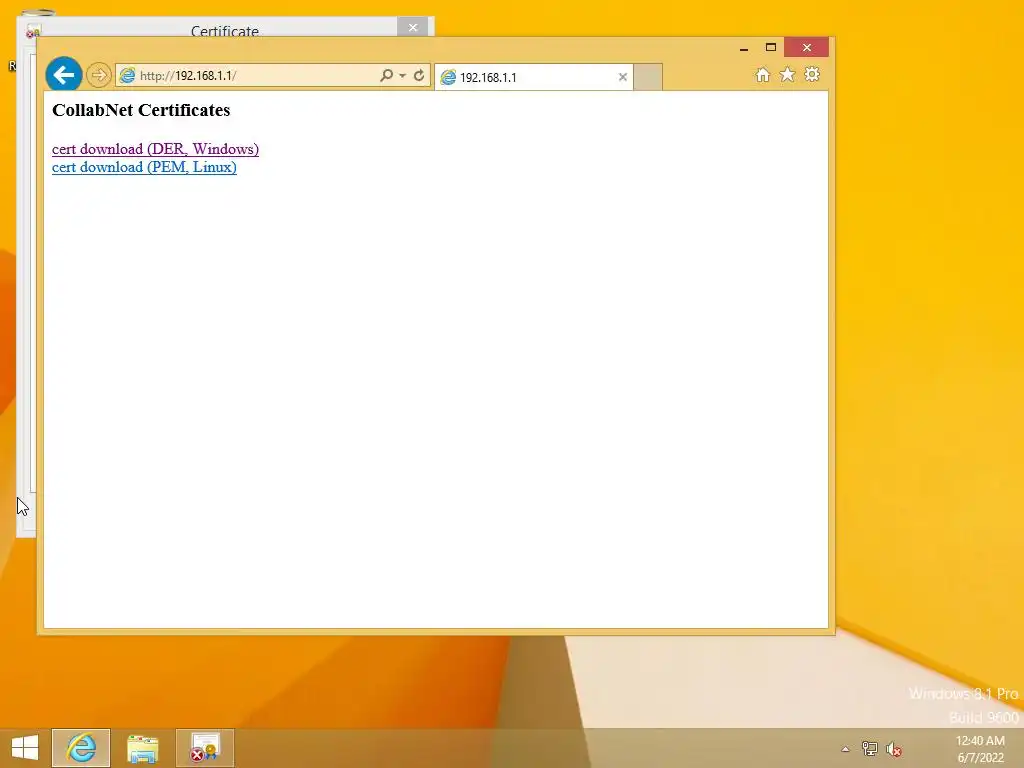Refresh the page with the reload icon

419,75
